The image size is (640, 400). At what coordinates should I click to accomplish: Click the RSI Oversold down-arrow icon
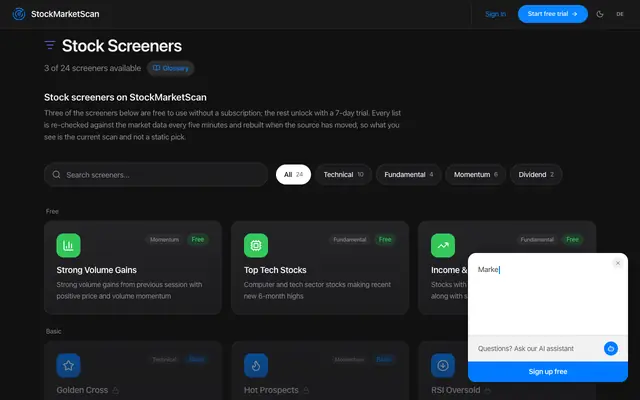(x=443, y=365)
